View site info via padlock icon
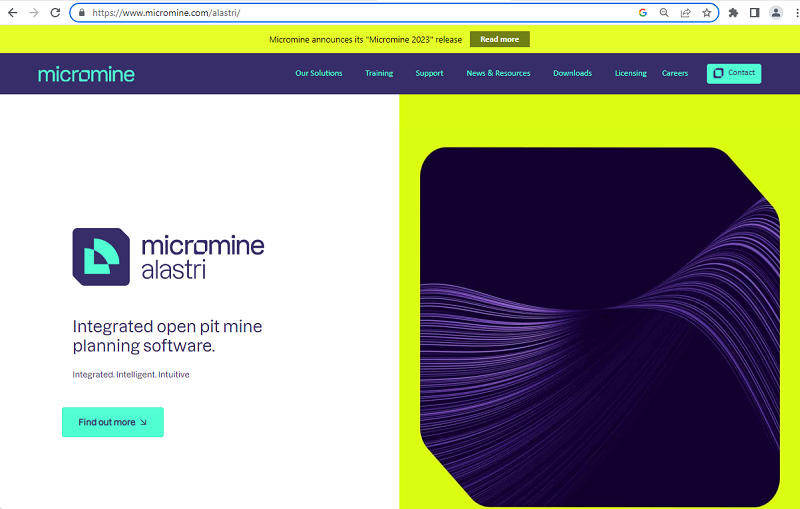This screenshot has height=509, width=800. [82, 13]
